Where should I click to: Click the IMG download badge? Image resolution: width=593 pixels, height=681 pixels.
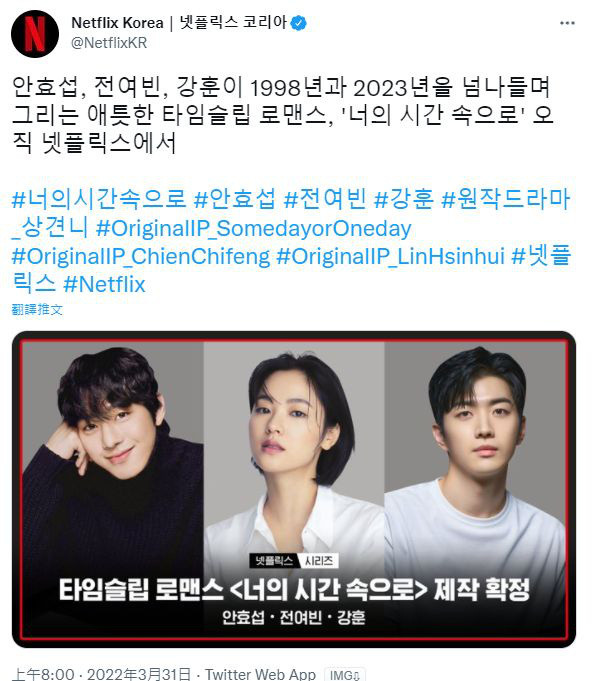click(345, 675)
